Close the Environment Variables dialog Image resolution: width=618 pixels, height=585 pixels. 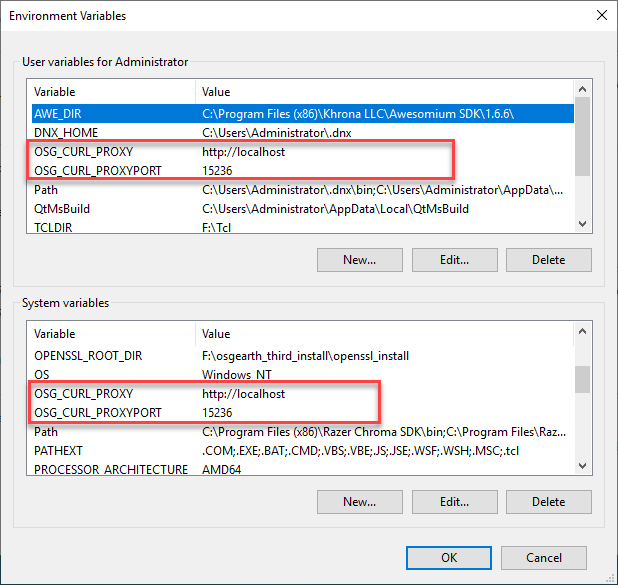click(600, 16)
